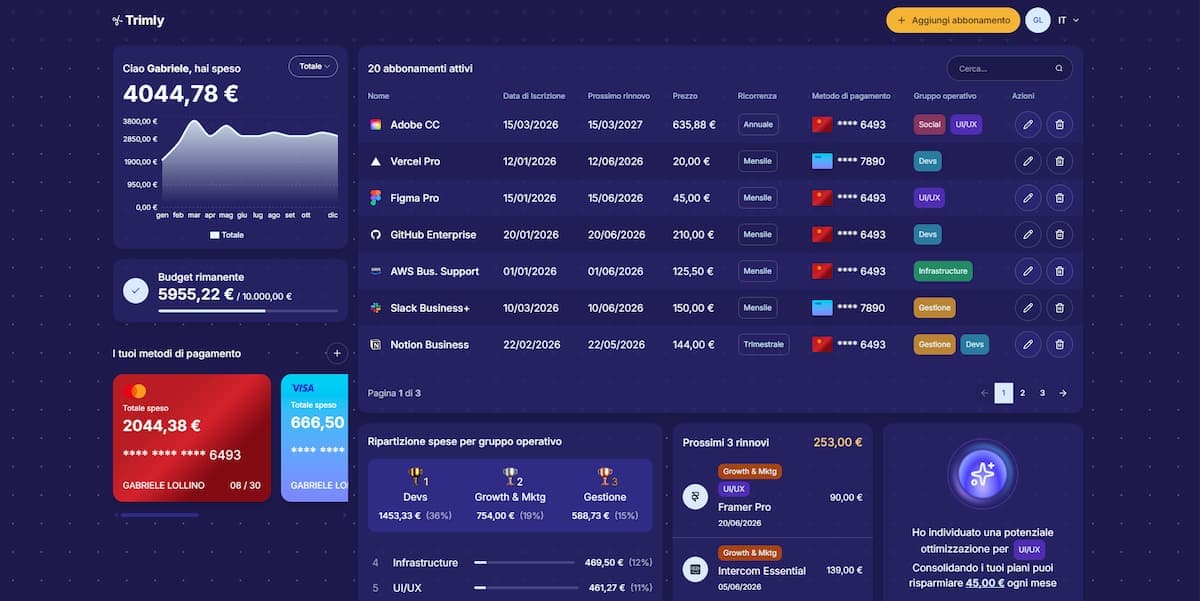Image resolution: width=1200 pixels, height=601 pixels.
Task: Click the search magnifier icon
Action: 1059,69
